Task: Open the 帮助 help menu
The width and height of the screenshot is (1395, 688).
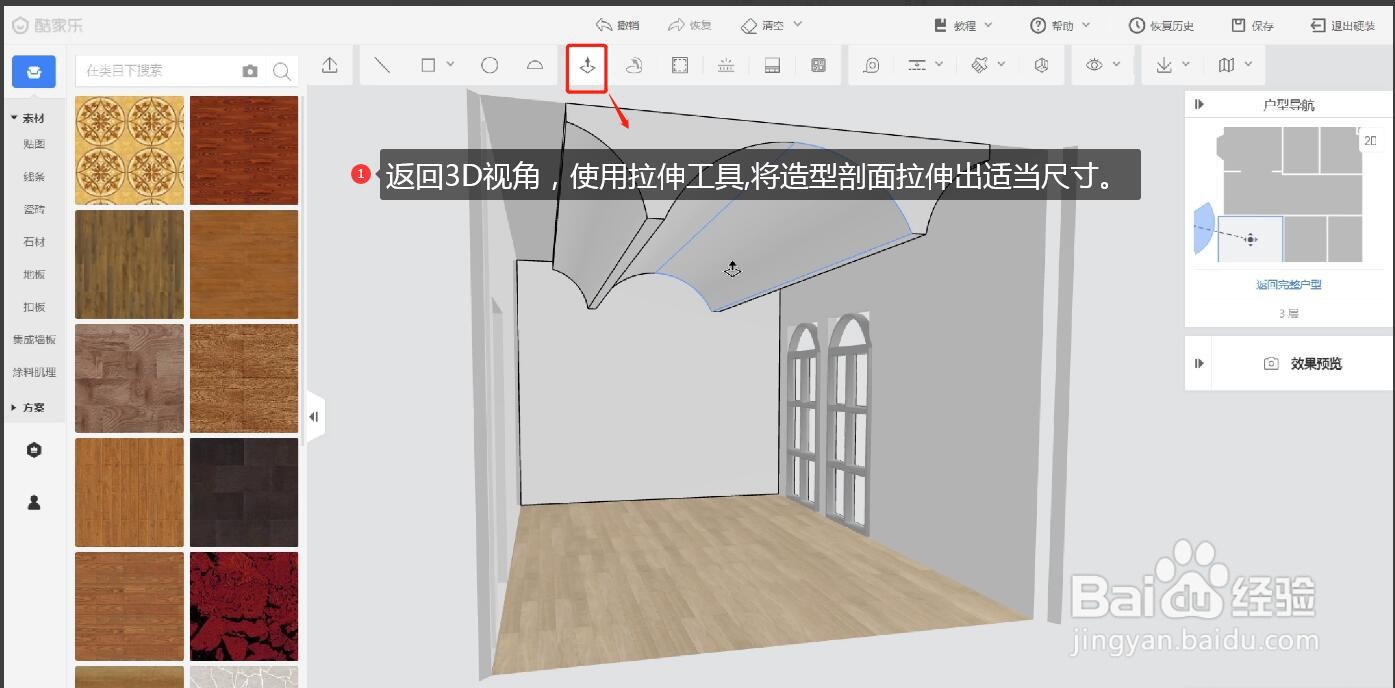Action: click(x=1061, y=25)
